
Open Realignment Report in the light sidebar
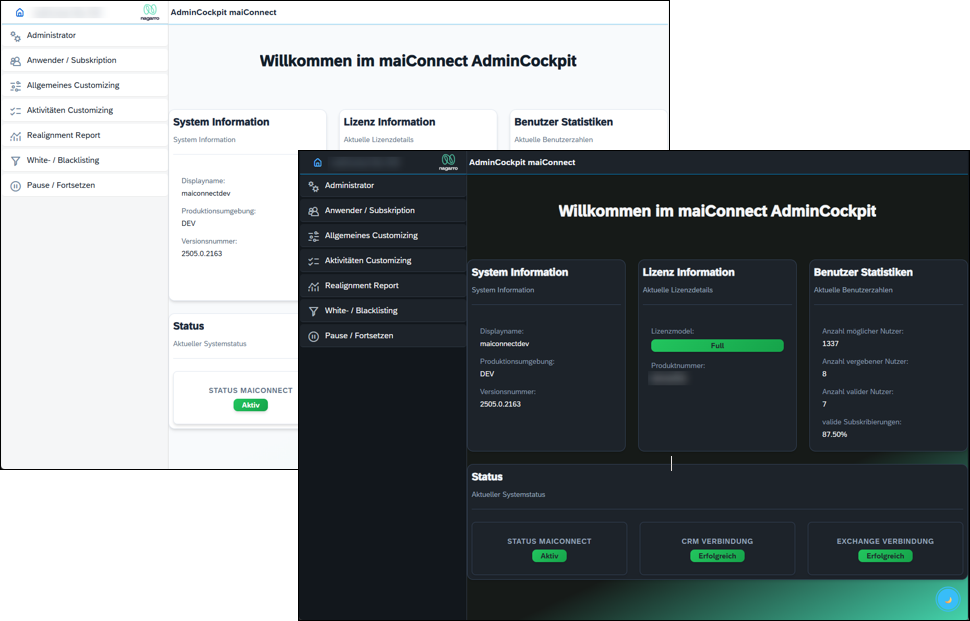point(63,135)
